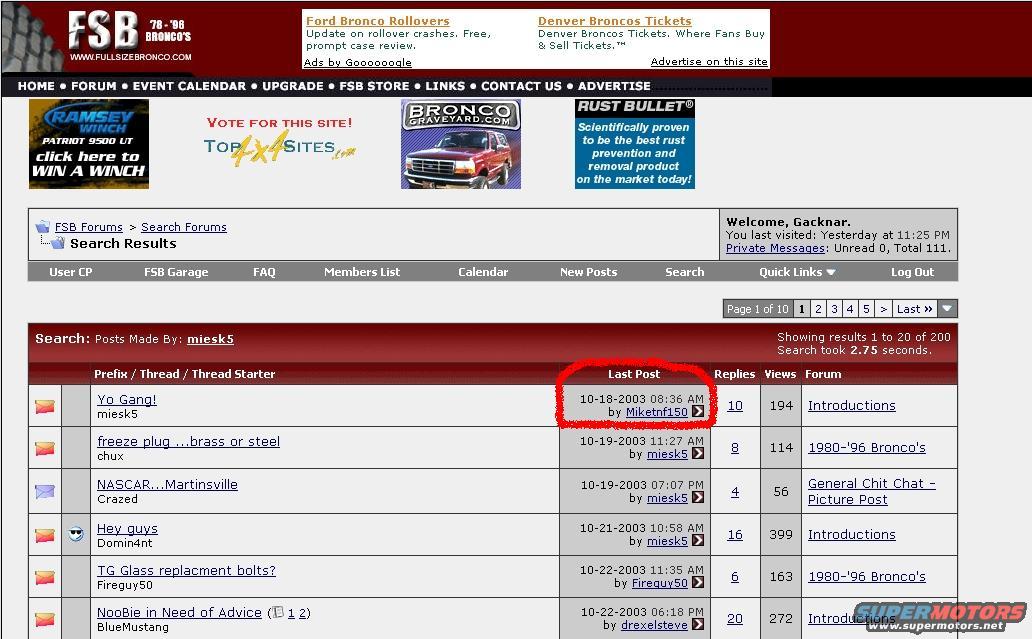This screenshot has height=639, width=1032.
Task: Open the Quick Links dropdown
Action: coord(796,272)
